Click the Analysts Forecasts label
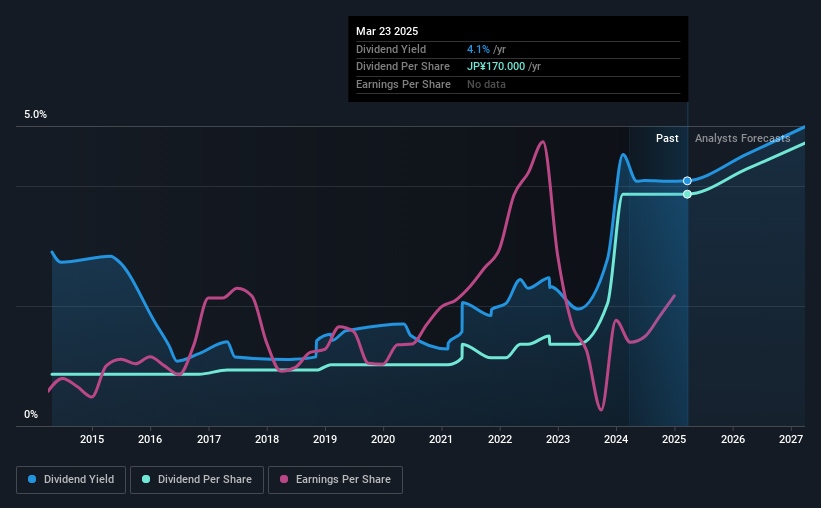 pyautogui.click(x=742, y=138)
